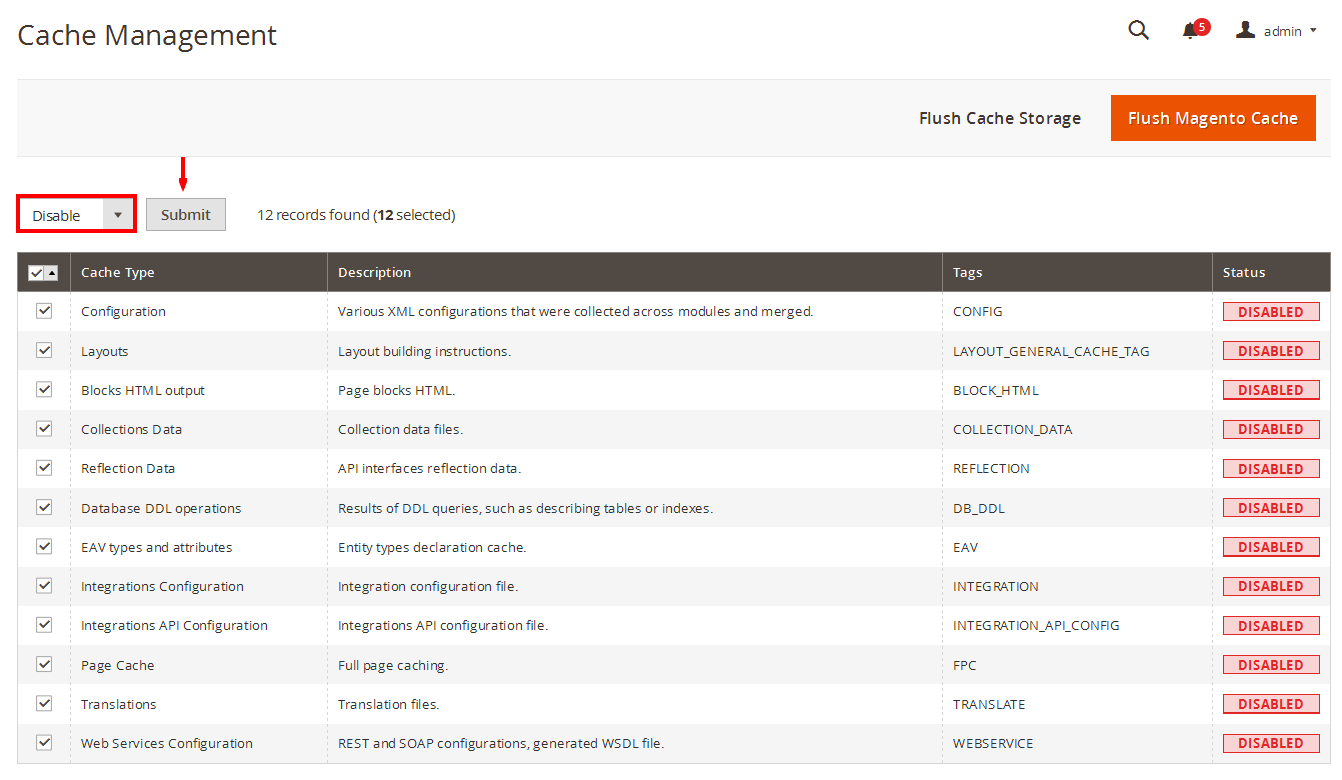This screenshot has height=780, width=1342.
Task: Click Blocks HTML output cache type
Action: click(199, 390)
